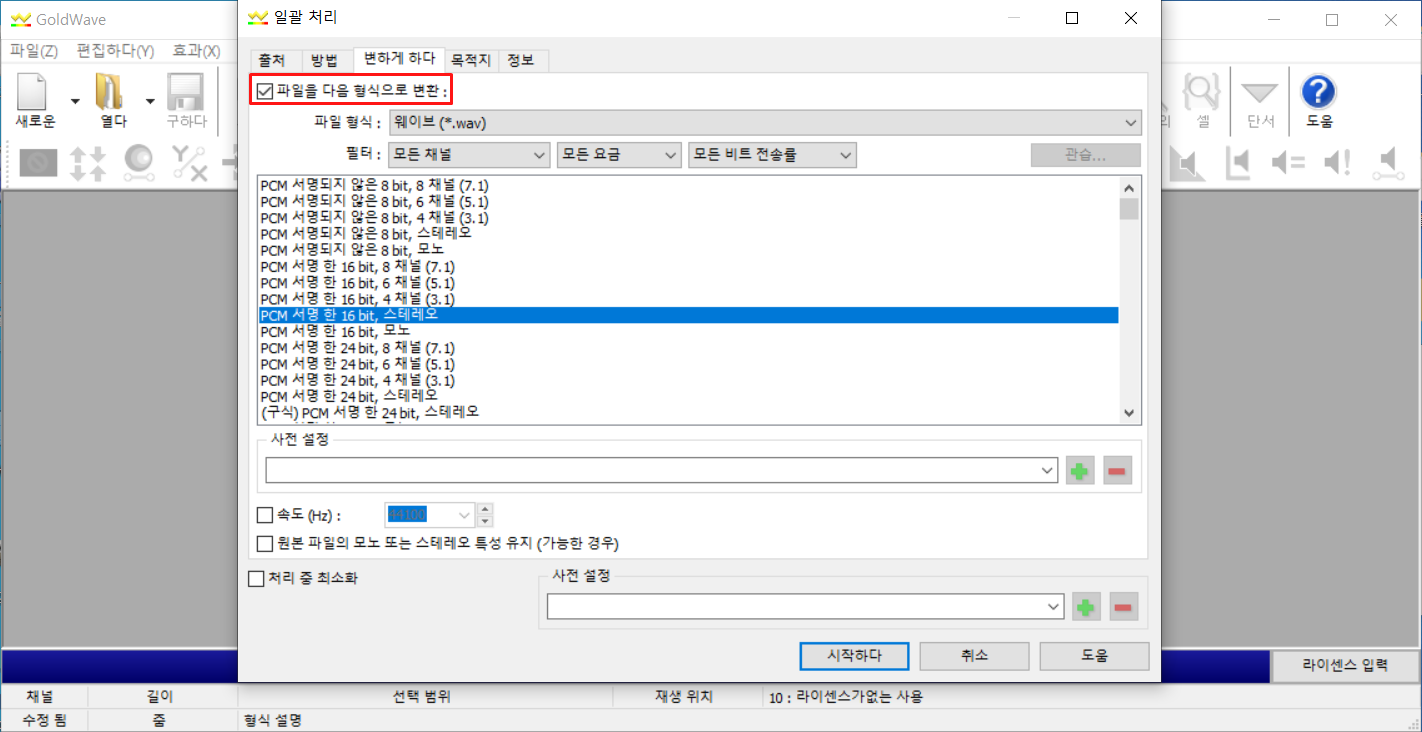The image size is (1422, 732).
Task: Open the arrow next to 열다
Action: [x=150, y=100]
